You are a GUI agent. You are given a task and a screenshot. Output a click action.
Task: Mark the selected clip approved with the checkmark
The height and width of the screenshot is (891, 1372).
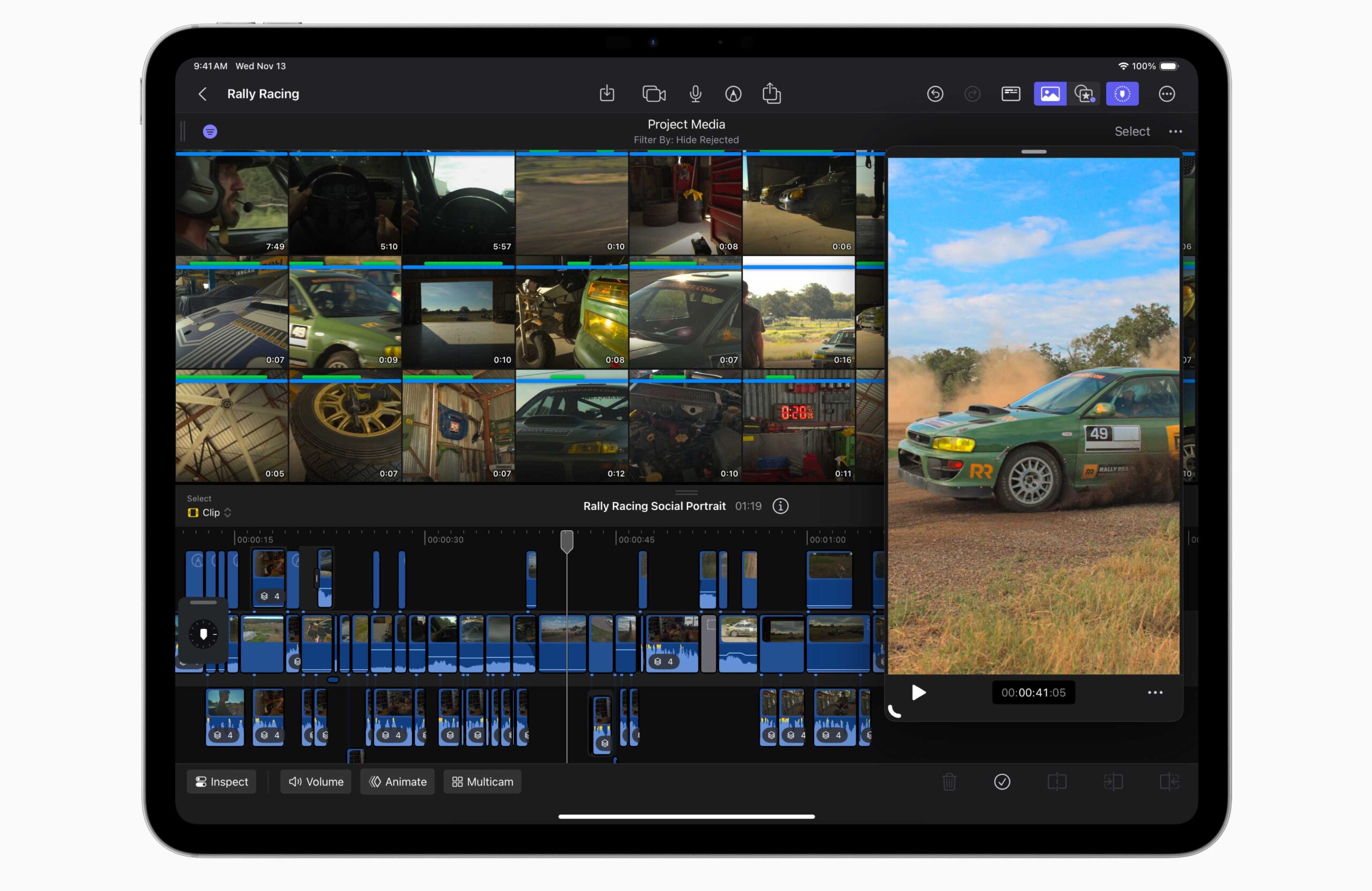(1002, 782)
